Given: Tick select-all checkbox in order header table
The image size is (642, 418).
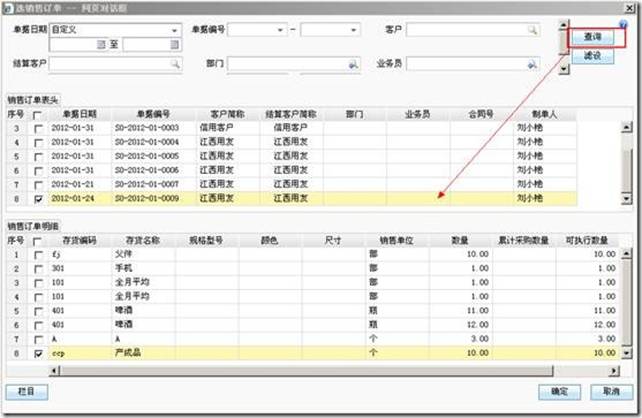Looking at the screenshot, I should [38, 115].
